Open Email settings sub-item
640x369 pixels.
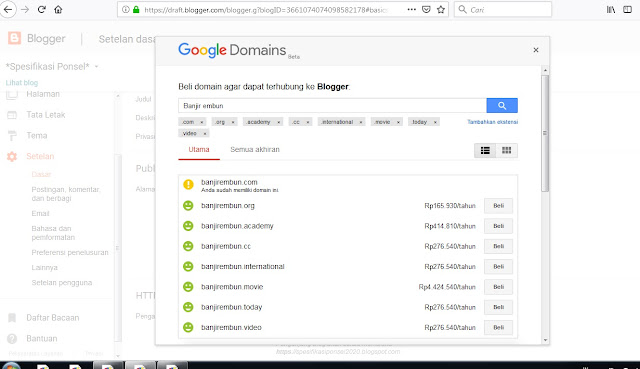tap(40, 213)
